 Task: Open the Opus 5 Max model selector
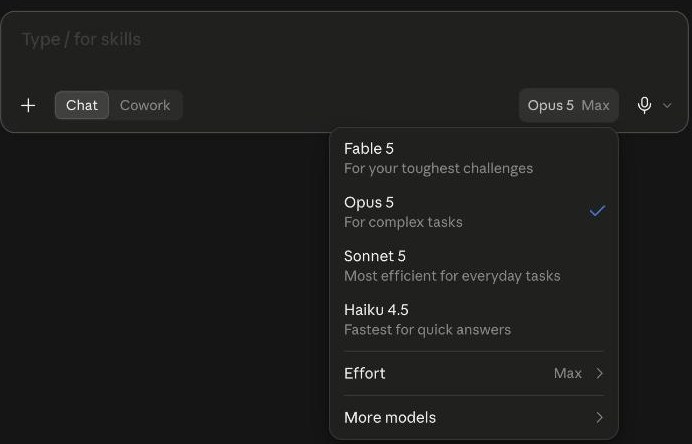(568, 105)
